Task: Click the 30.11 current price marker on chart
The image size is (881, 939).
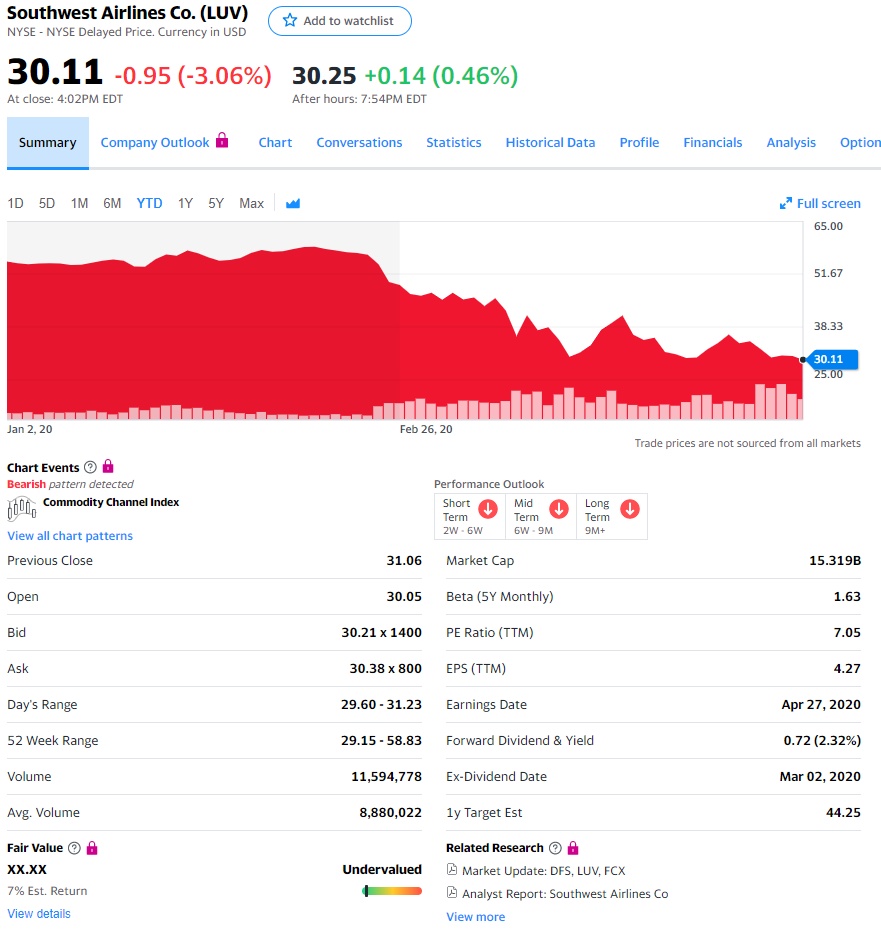Action: 832,359
